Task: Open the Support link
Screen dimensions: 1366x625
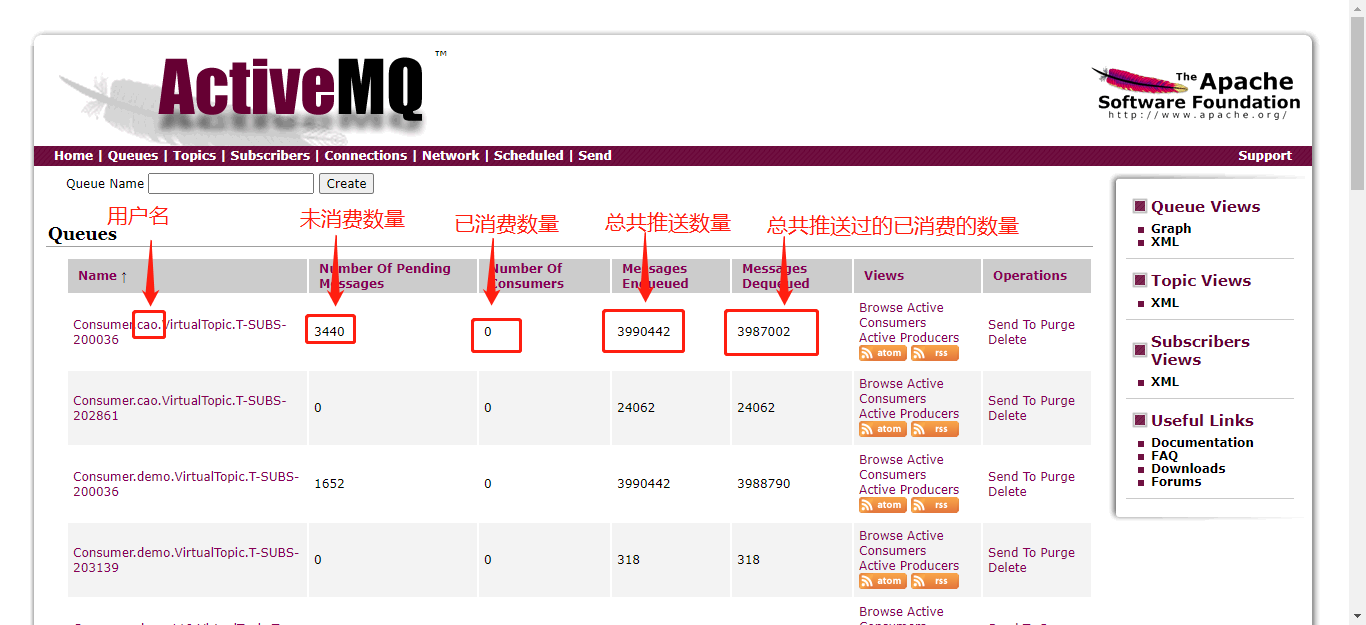Action: coord(1265,156)
